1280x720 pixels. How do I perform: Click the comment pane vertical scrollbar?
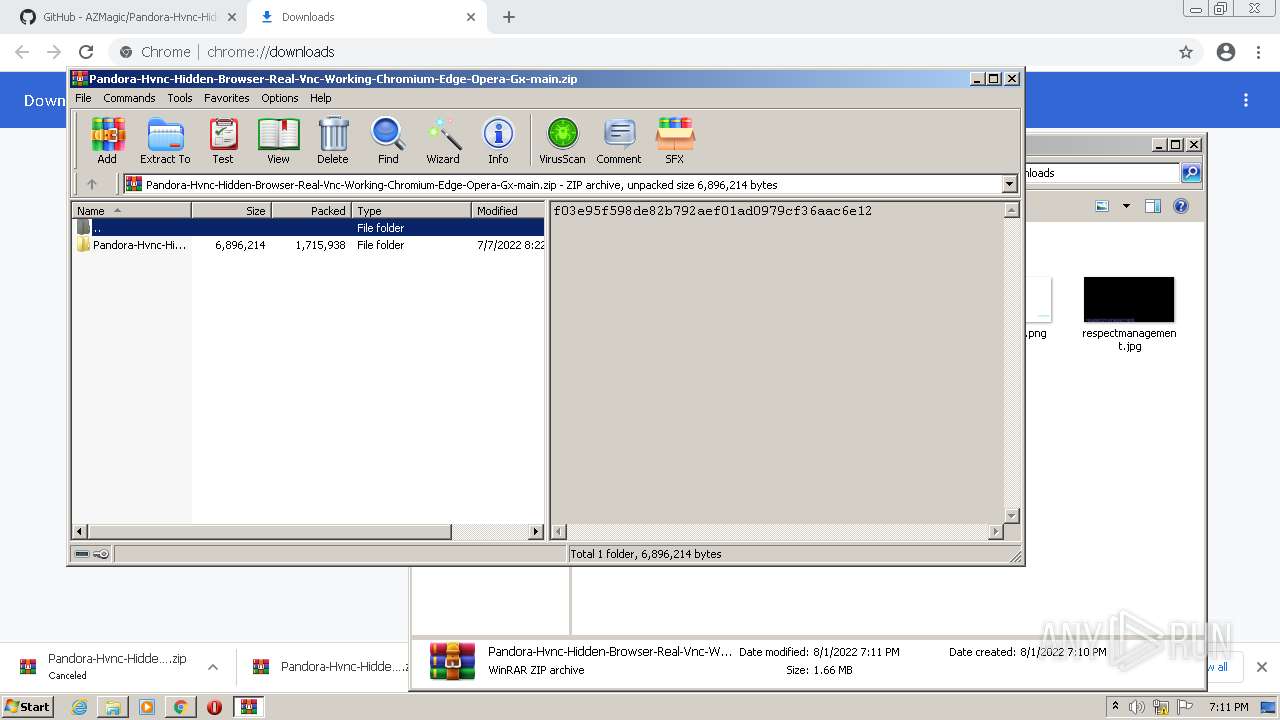coord(1011,363)
